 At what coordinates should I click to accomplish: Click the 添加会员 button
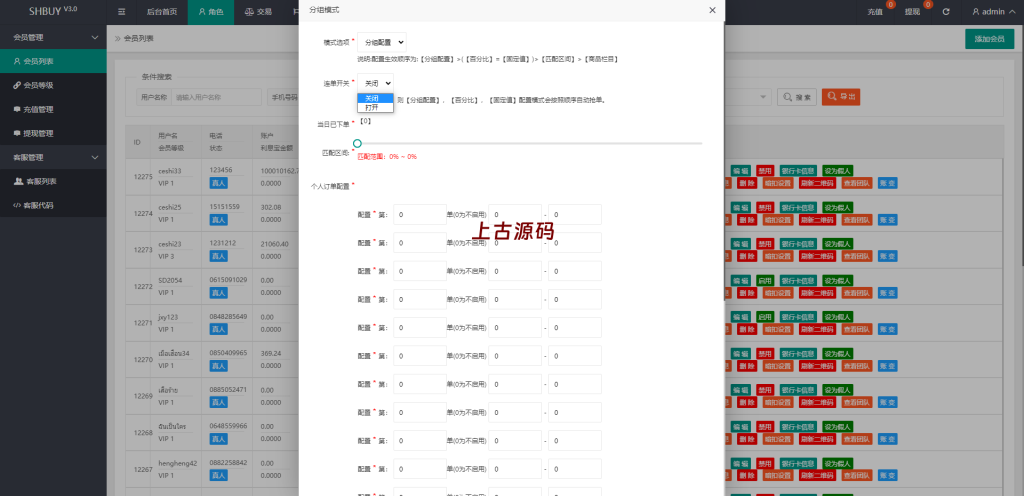pos(989,39)
